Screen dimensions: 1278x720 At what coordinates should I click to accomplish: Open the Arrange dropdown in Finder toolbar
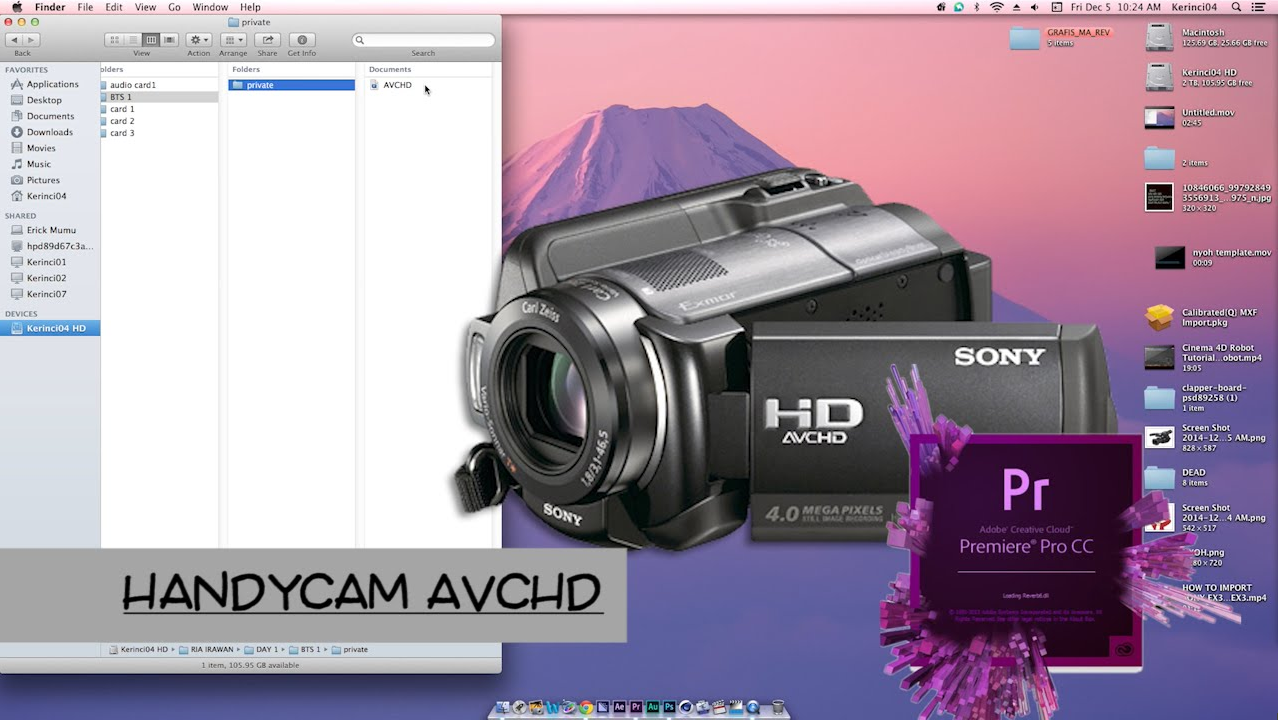233,40
